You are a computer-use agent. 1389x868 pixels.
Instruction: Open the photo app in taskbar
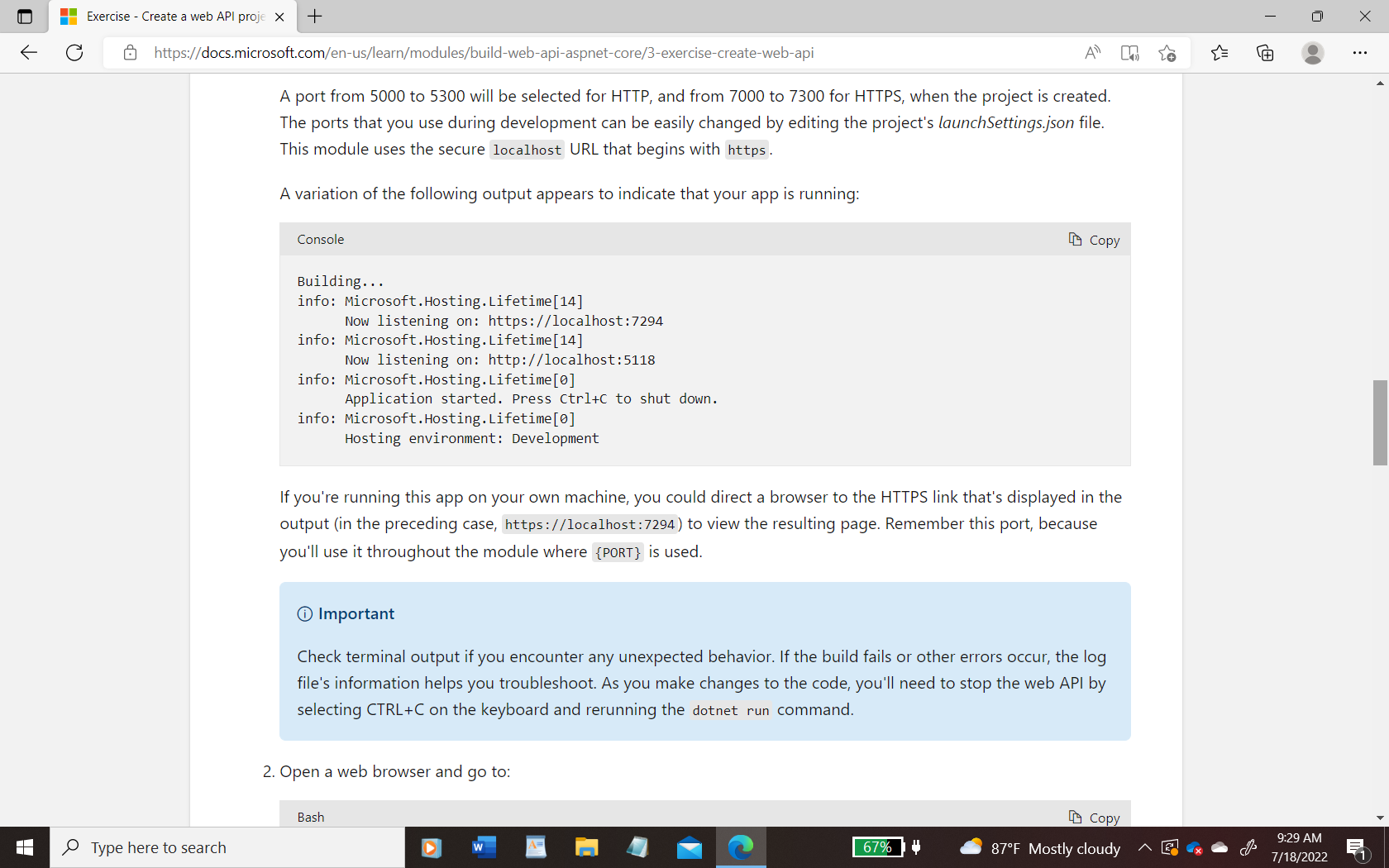click(x=536, y=847)
